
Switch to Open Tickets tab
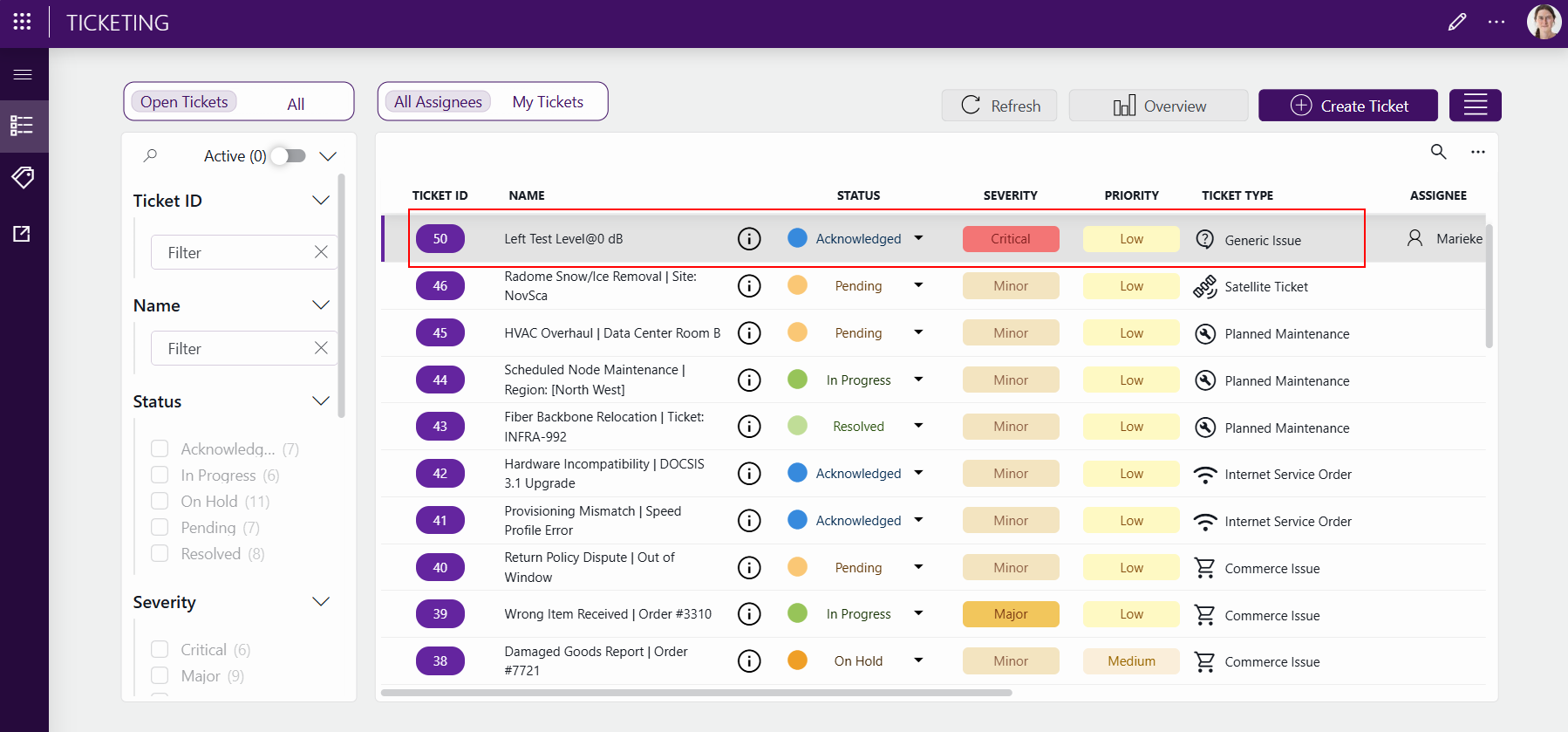click(184, 102)
